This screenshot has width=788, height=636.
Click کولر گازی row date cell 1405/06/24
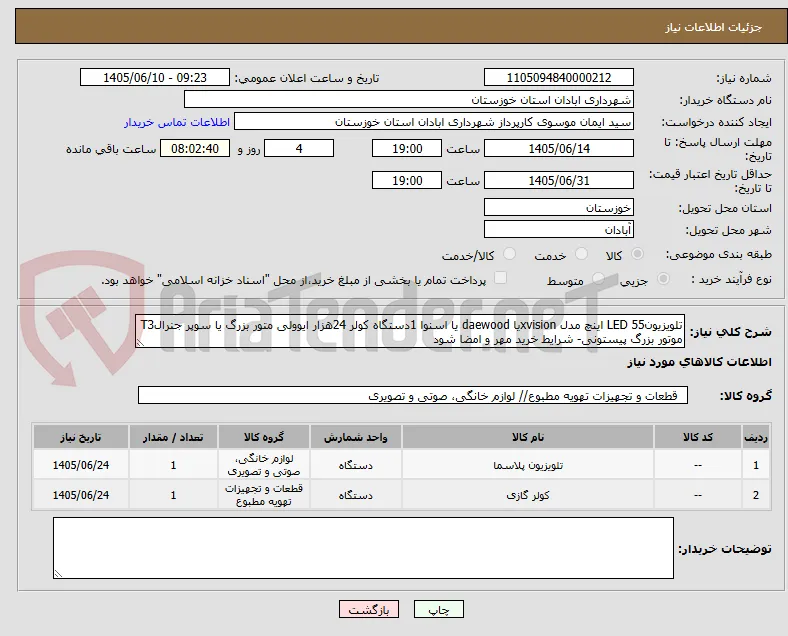[81, 495]
